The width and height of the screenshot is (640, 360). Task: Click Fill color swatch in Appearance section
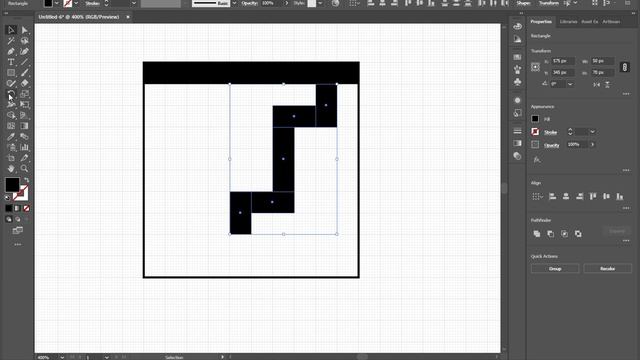tap(535, 119)
